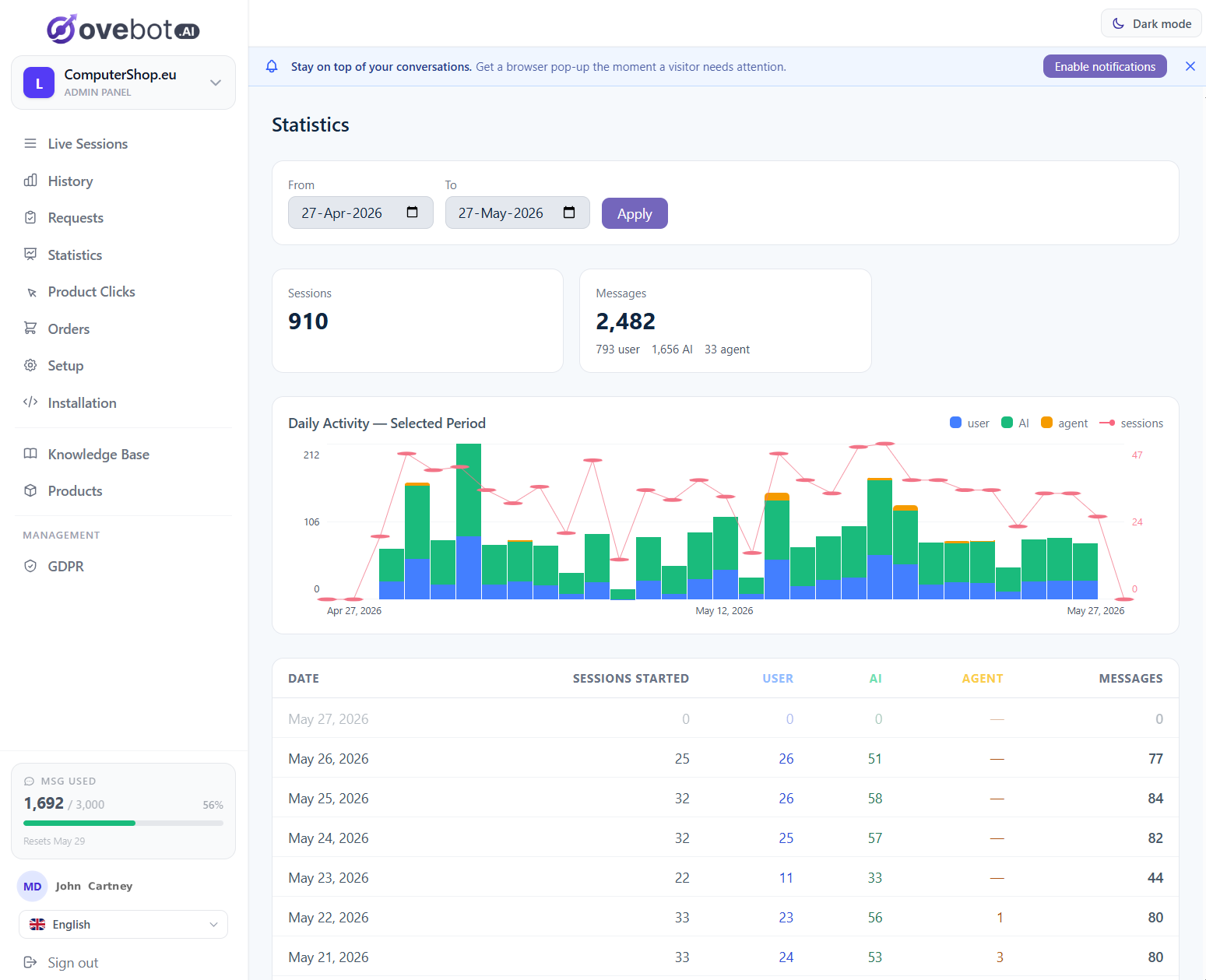This screenshot has height=980, width=1206.
Task: Toggle the AI series in chart legend
Action: [1015, 423]
